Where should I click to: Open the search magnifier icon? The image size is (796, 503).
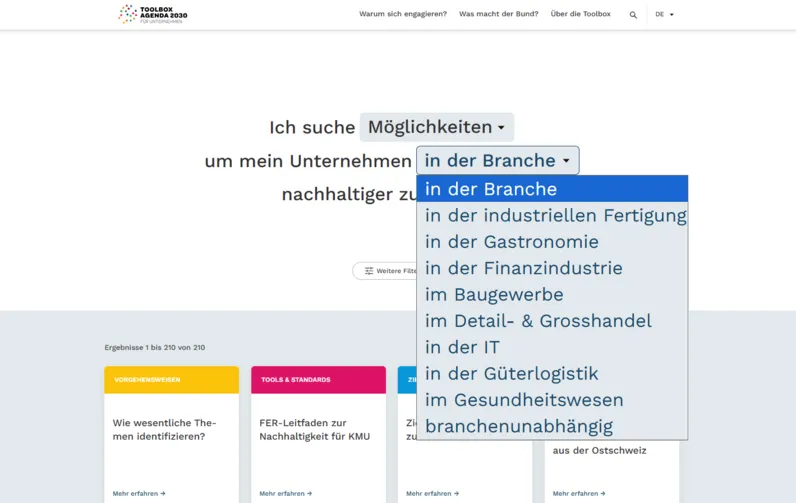pyautogui.click(x=633, y=15)
